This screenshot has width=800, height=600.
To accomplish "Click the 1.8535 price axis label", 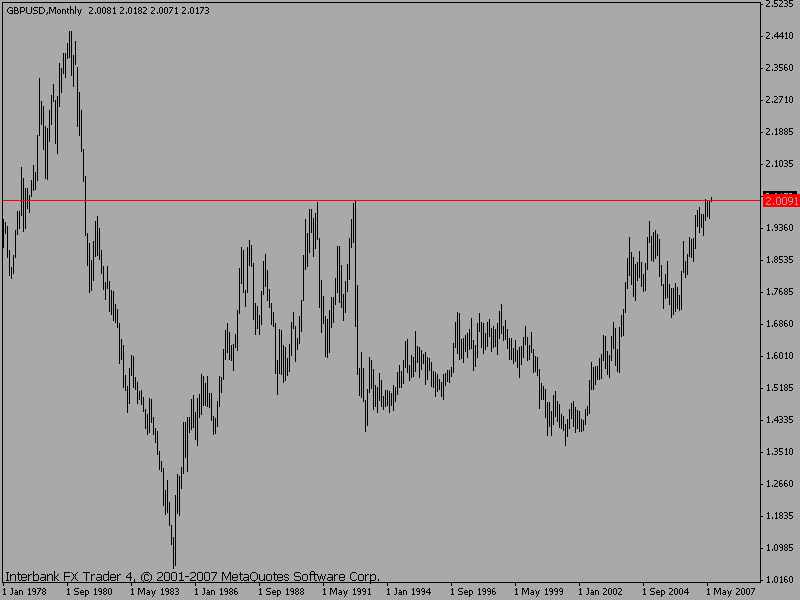I will click(779, 260).
